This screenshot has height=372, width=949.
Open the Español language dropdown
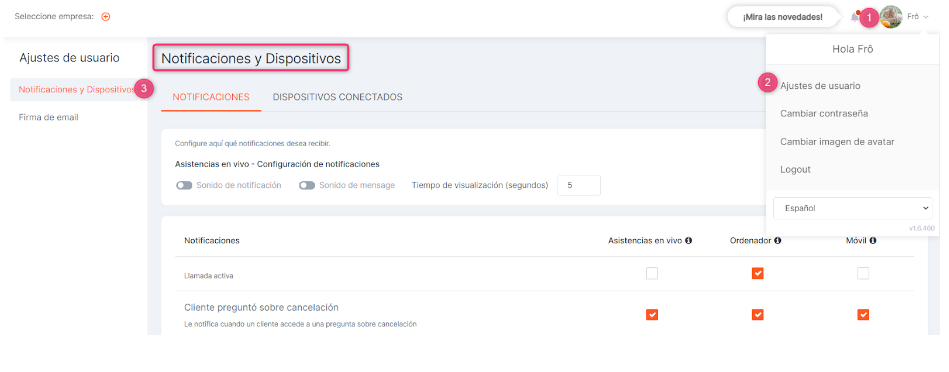click(853, 208)
